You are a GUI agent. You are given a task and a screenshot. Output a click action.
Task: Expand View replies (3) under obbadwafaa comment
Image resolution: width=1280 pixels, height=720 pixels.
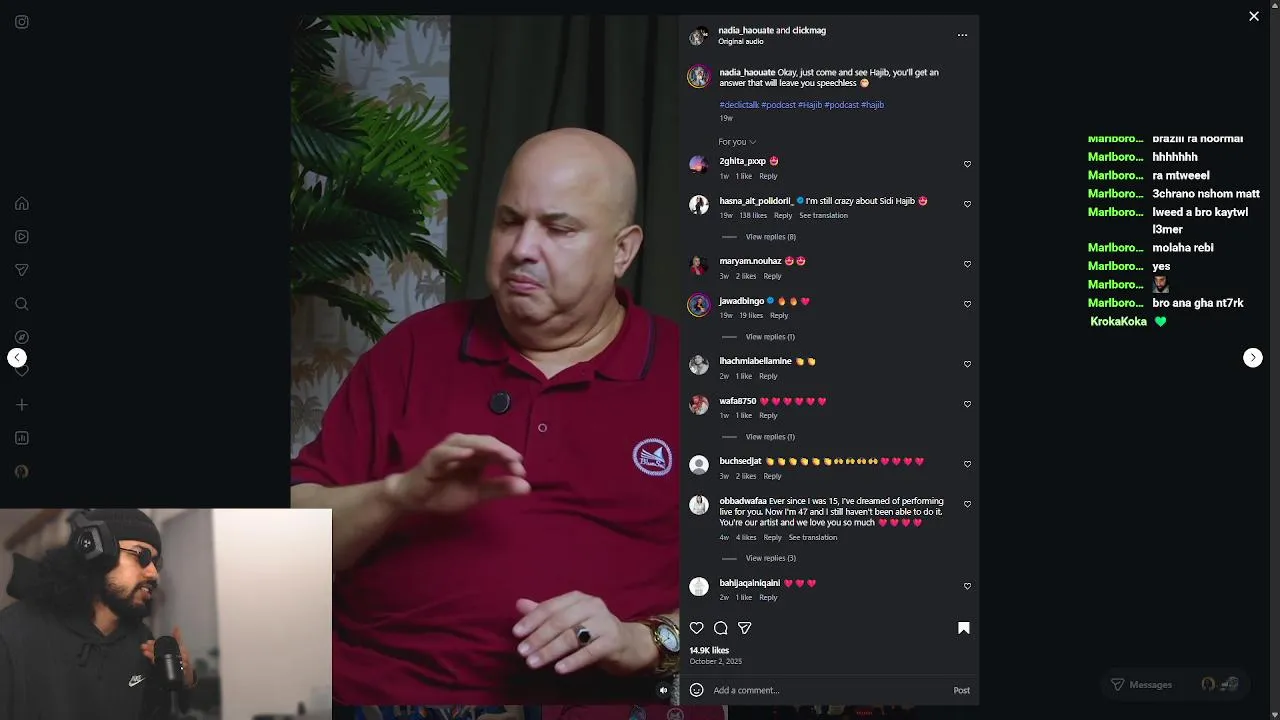[771, 558]
